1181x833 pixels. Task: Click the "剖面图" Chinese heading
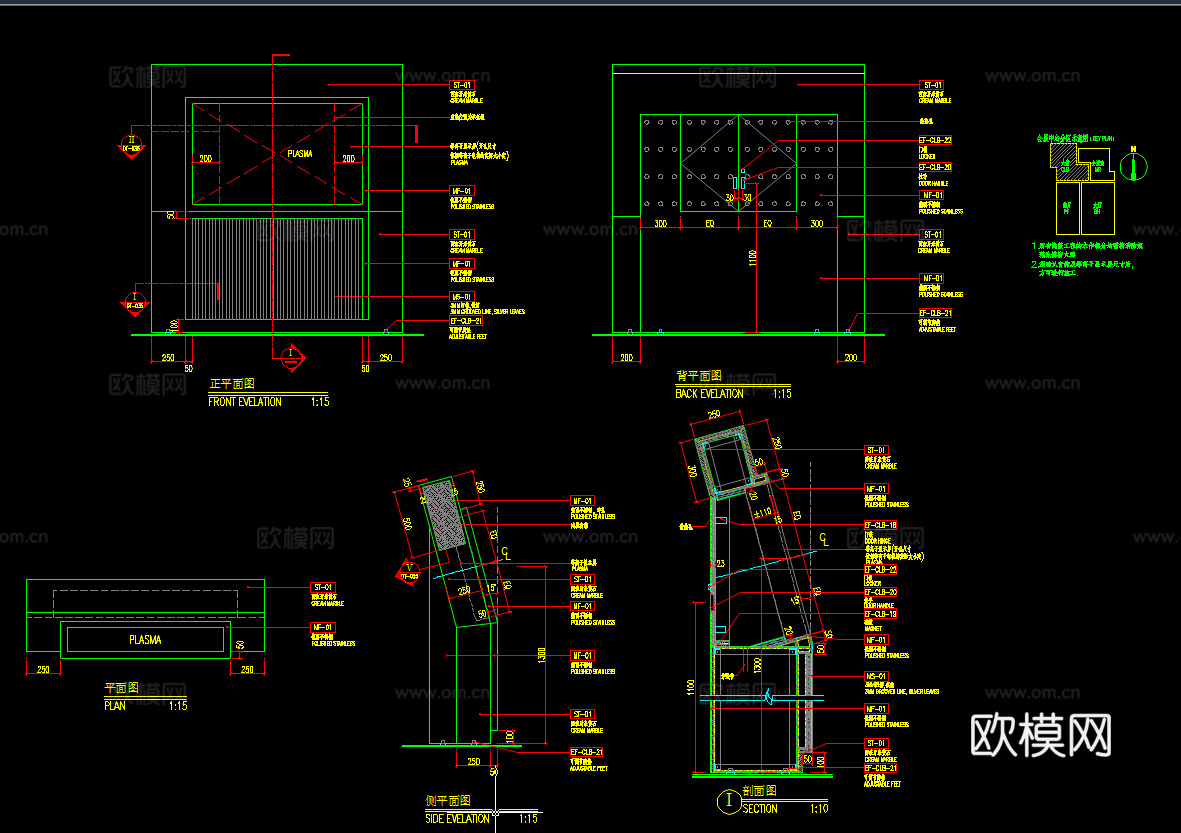759,790
